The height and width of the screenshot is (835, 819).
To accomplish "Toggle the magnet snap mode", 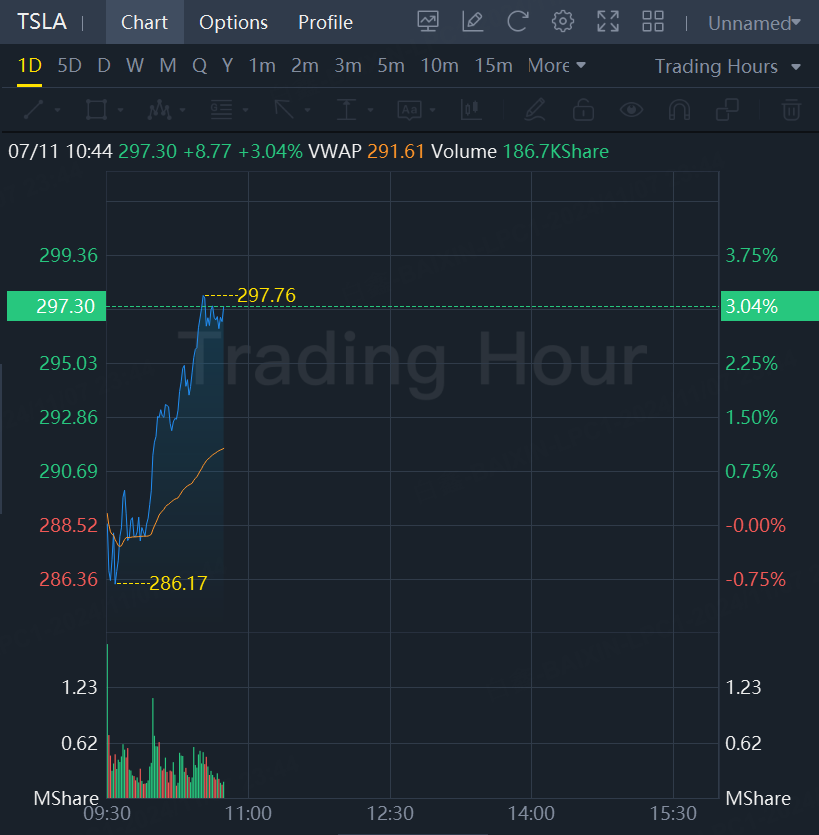I will pos(679,109).
